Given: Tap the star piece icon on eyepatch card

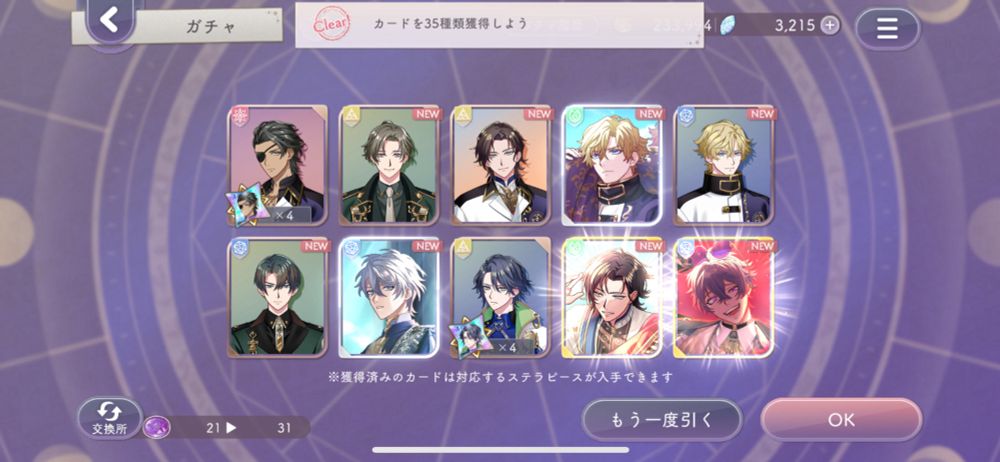Looking at the screenshot, I should pyautogui.click(x=245, y=202).
